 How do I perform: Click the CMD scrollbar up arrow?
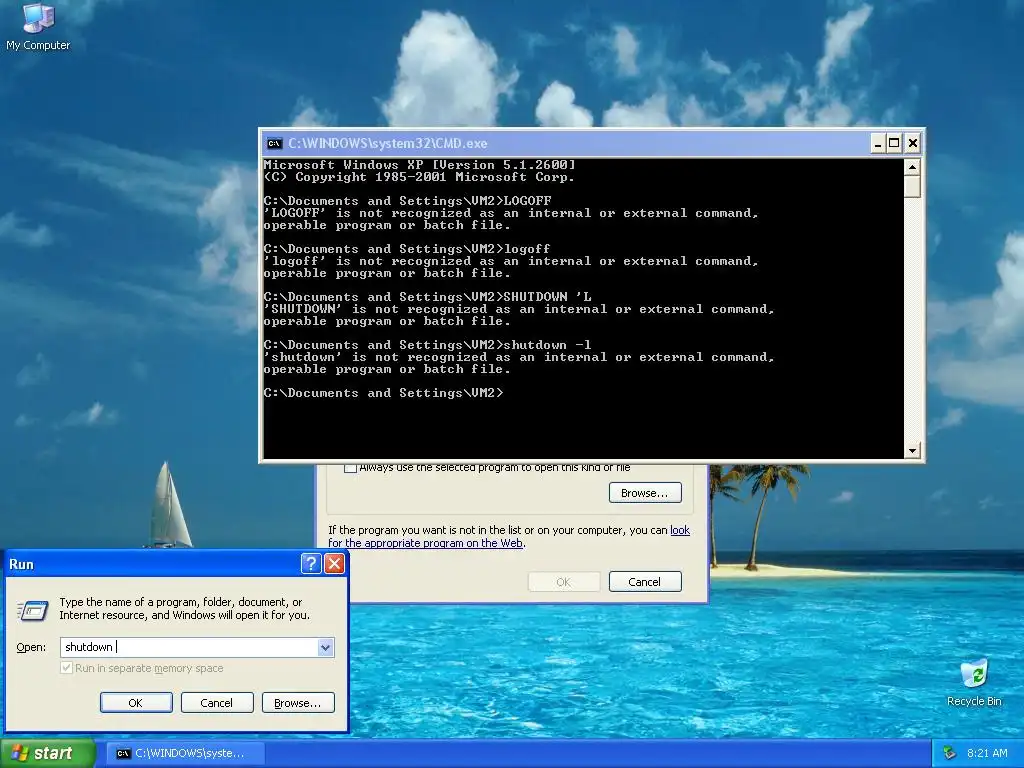click(x=912, y=167)
